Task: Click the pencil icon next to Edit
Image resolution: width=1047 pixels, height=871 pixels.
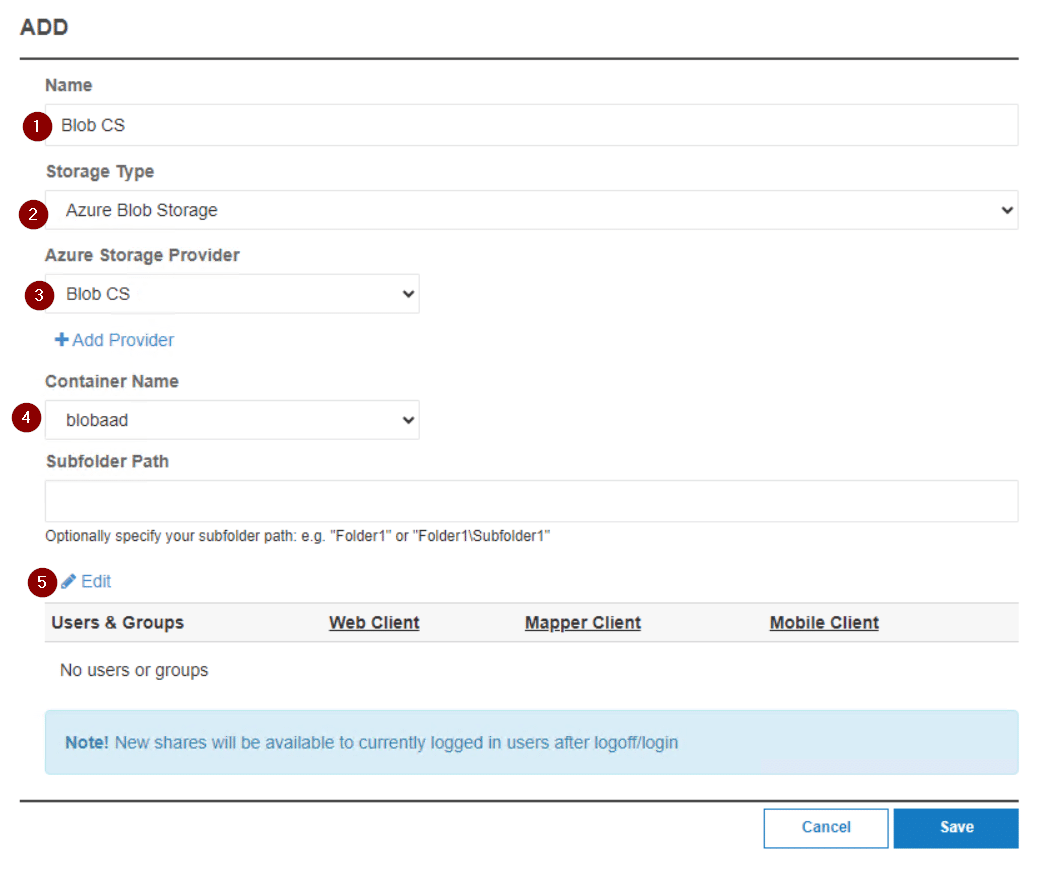Action: (x=68, y=581)
